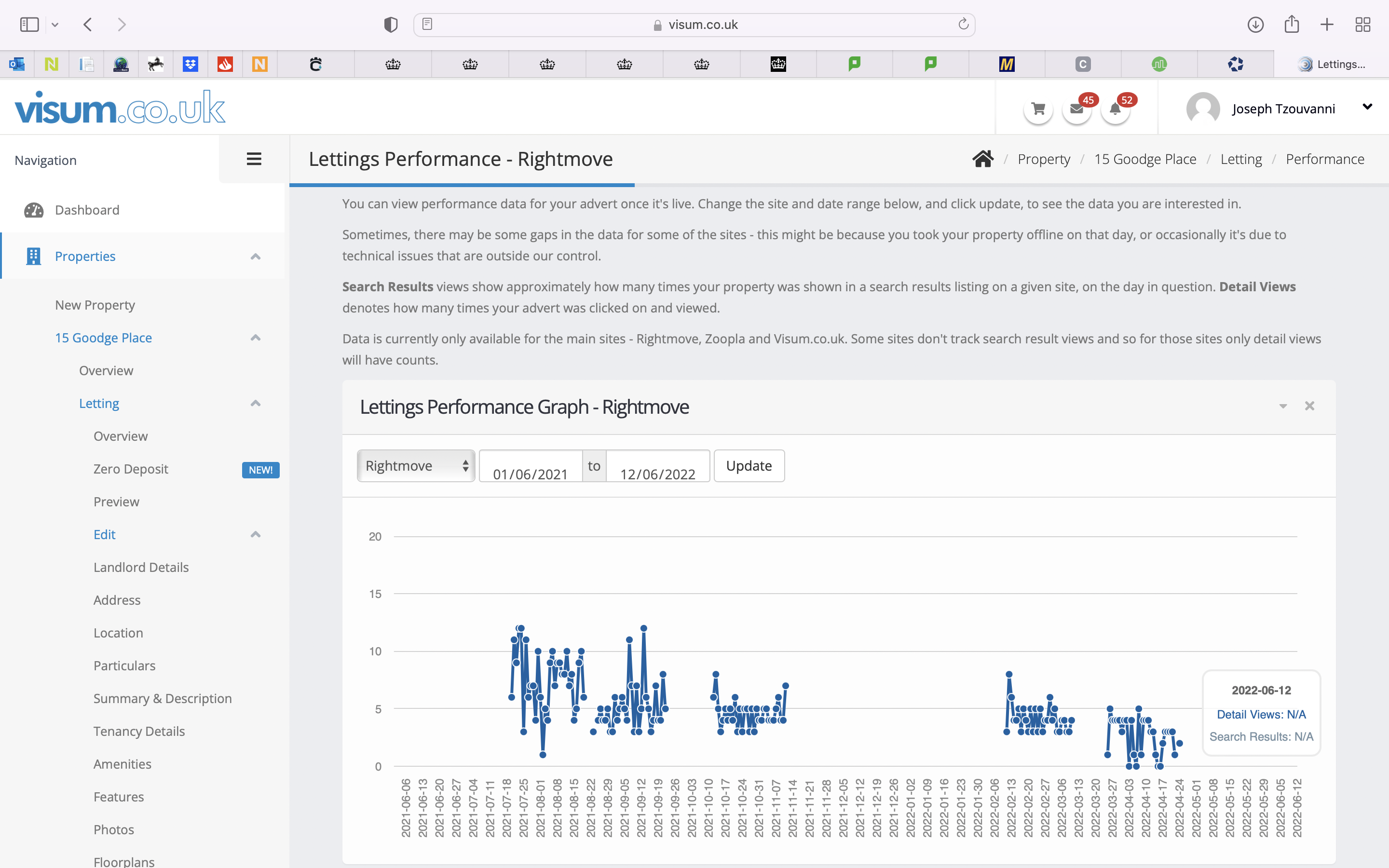Click the privacy shield icon
1389x868 pixels.
pyautogui.click(x=391, y=25)
